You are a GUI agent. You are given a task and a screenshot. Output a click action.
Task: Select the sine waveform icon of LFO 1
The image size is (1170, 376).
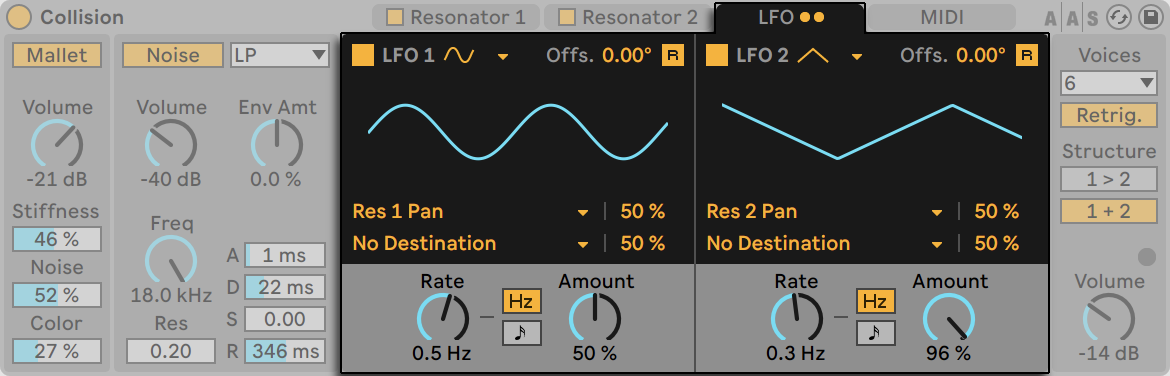[459, 55]
